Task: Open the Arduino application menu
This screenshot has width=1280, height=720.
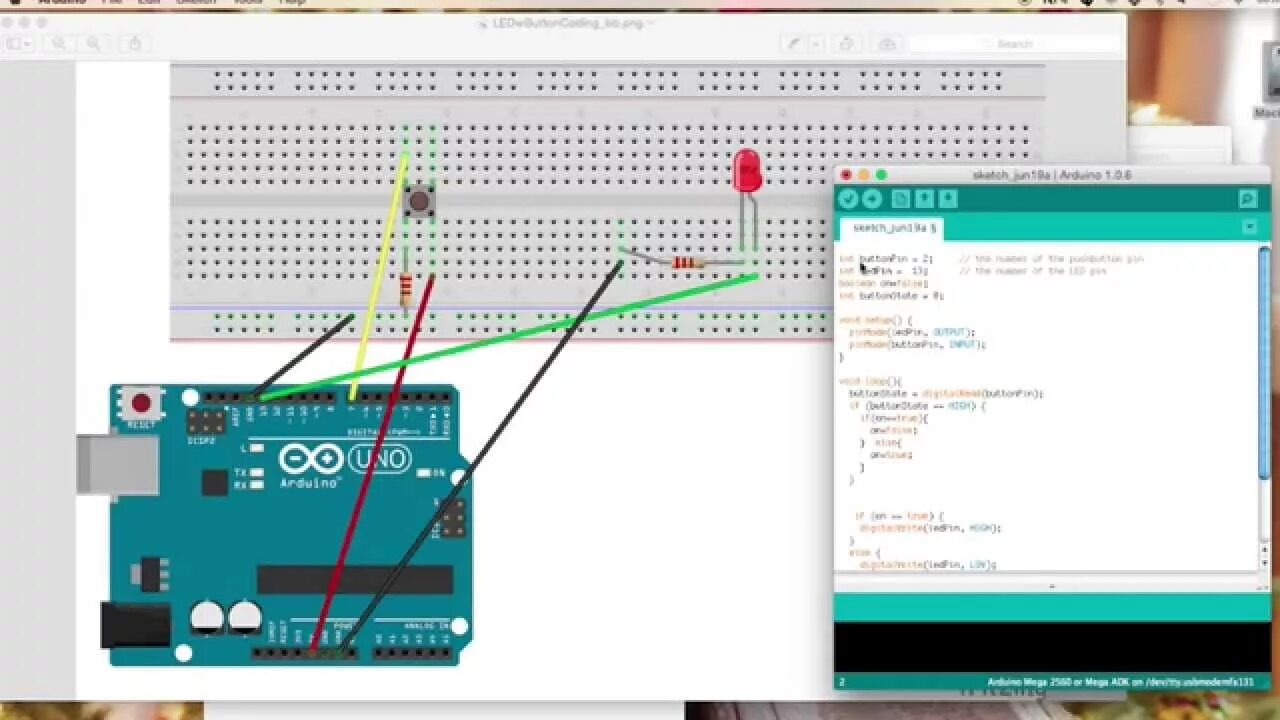Action: pyautogui.click(x=61, y=3)
